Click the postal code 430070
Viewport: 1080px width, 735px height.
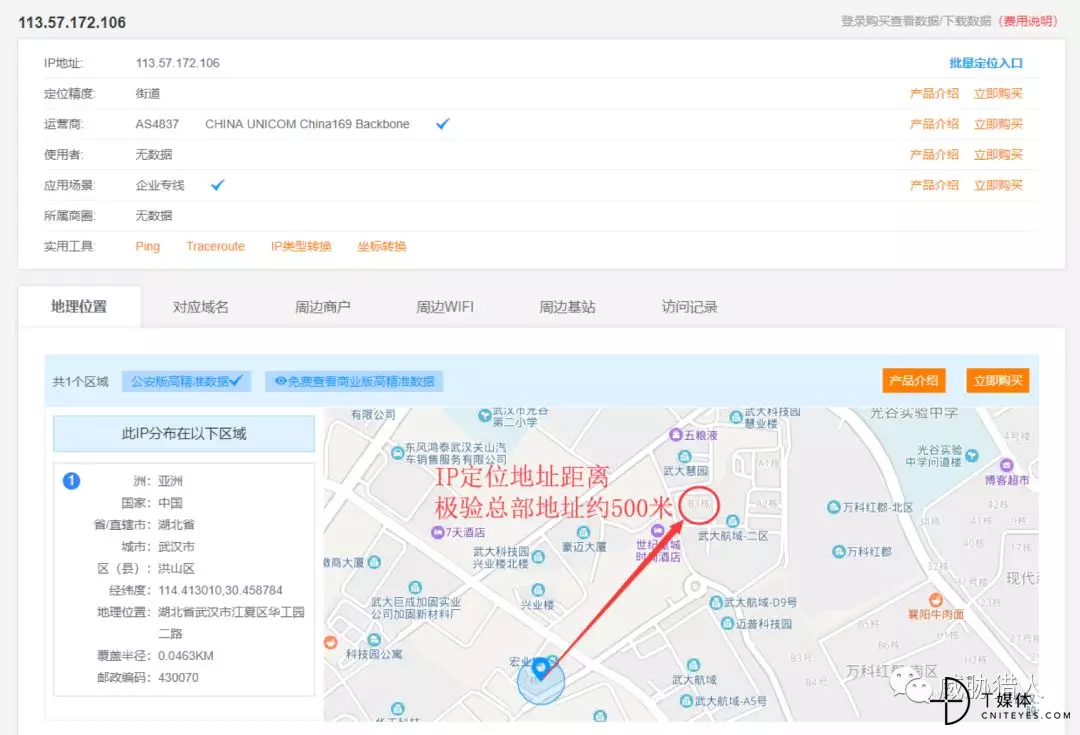tap(178, 677)
